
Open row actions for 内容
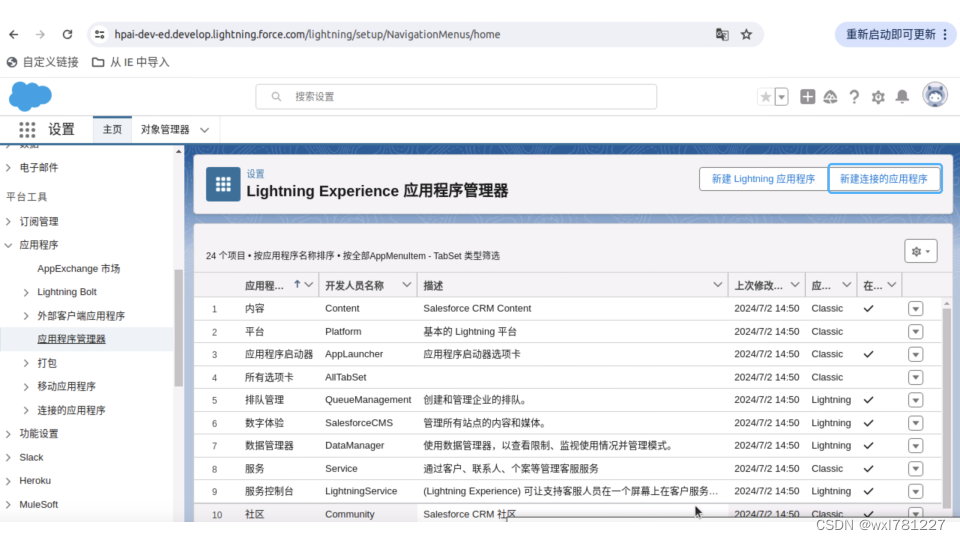[x=915, y=309]
